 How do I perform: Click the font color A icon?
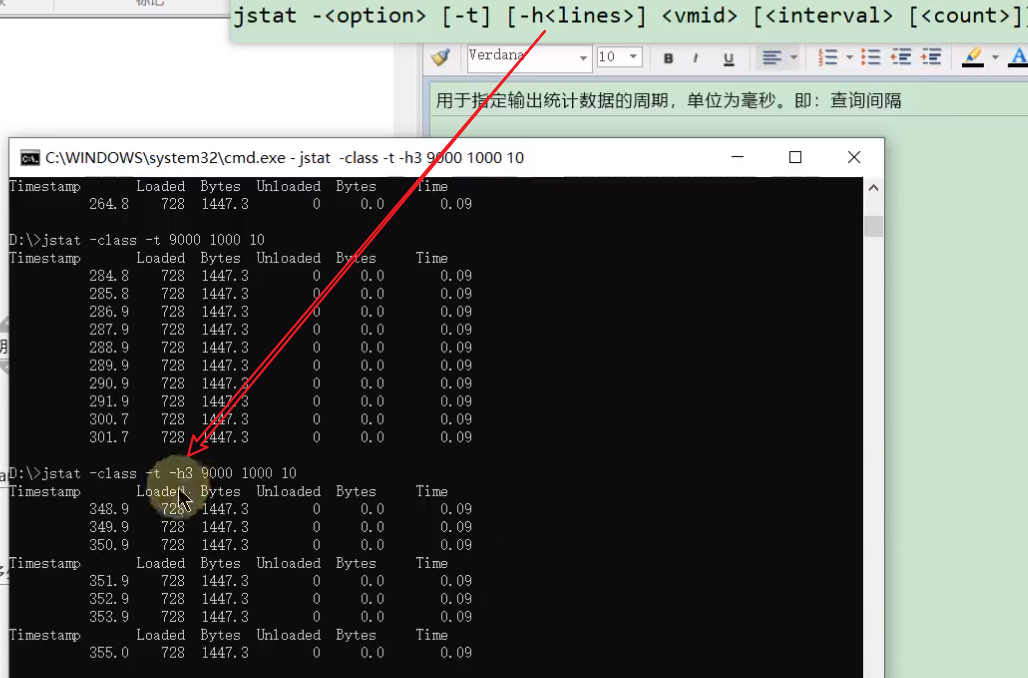(x=1018, y=57)
